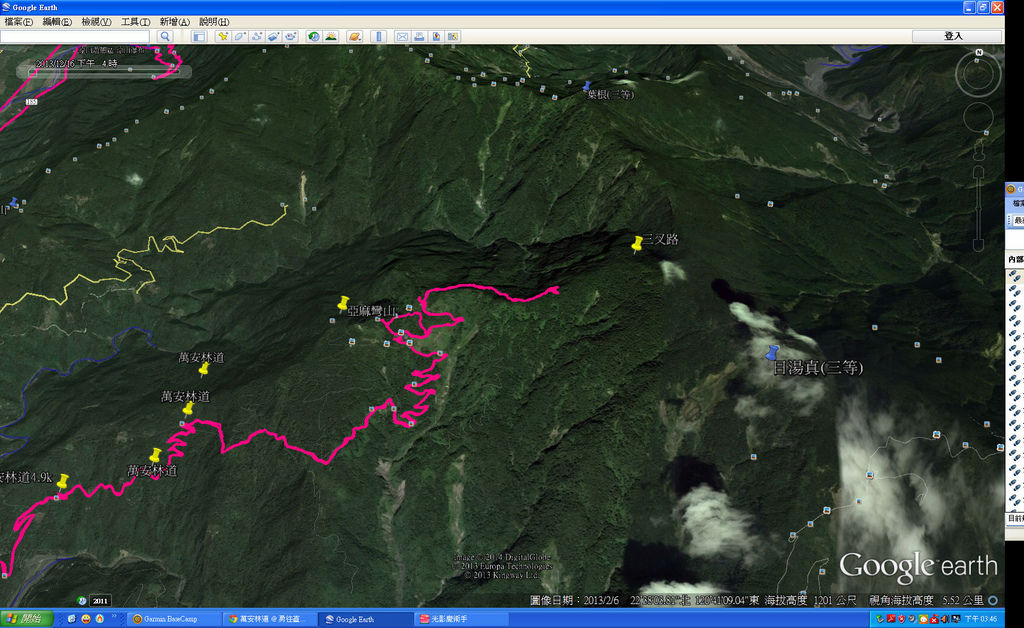Open the 新增(A) menu
Image resolution: width=1024 pixels, height=628 pixels.
[x=174, y=22]
